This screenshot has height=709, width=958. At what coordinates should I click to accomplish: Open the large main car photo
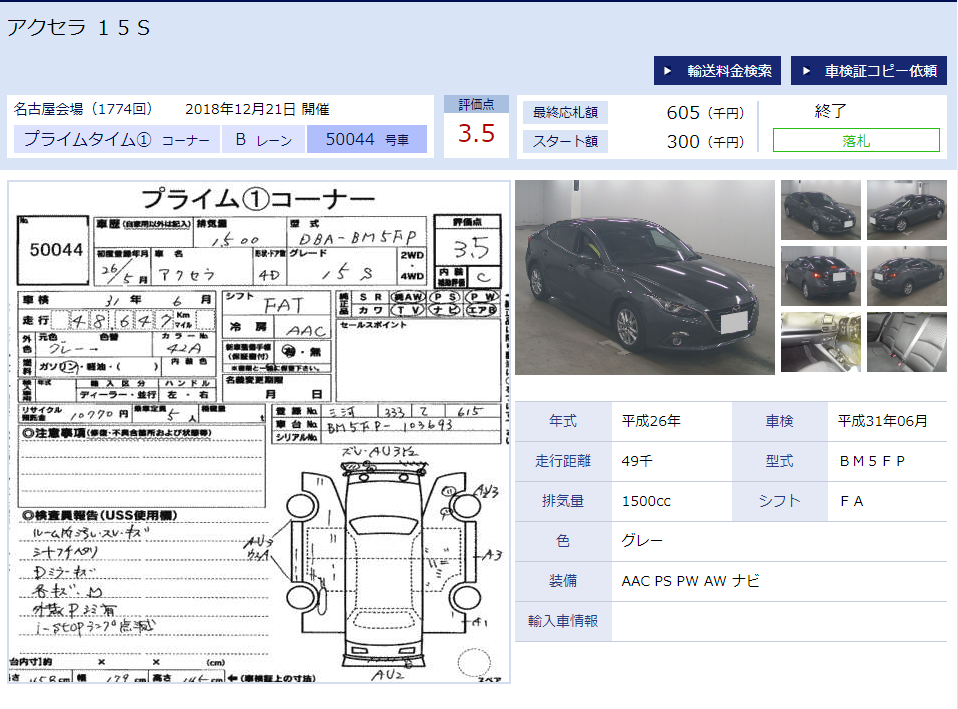pos(644,277)
